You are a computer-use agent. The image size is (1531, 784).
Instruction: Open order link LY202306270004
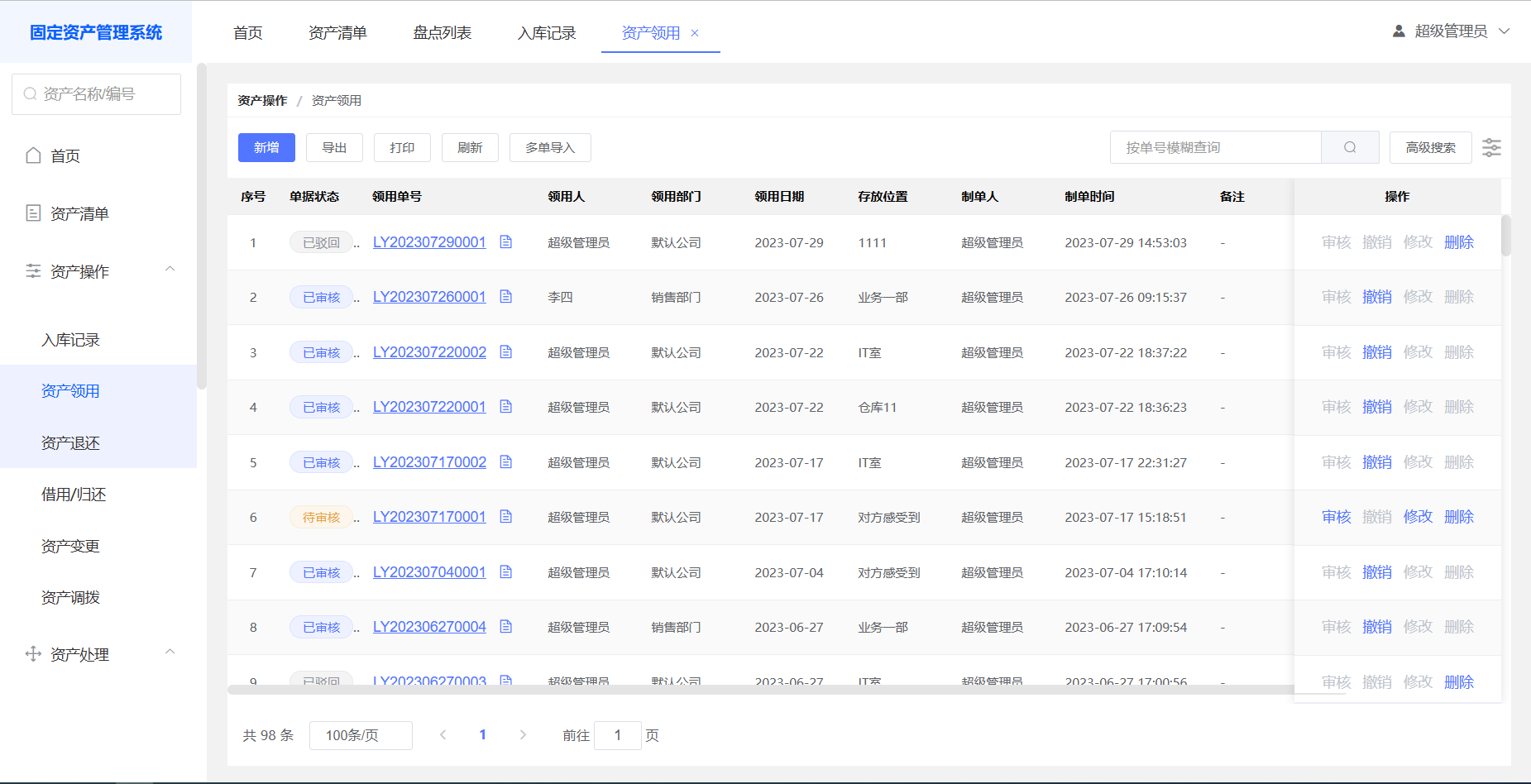click(429, 627)
